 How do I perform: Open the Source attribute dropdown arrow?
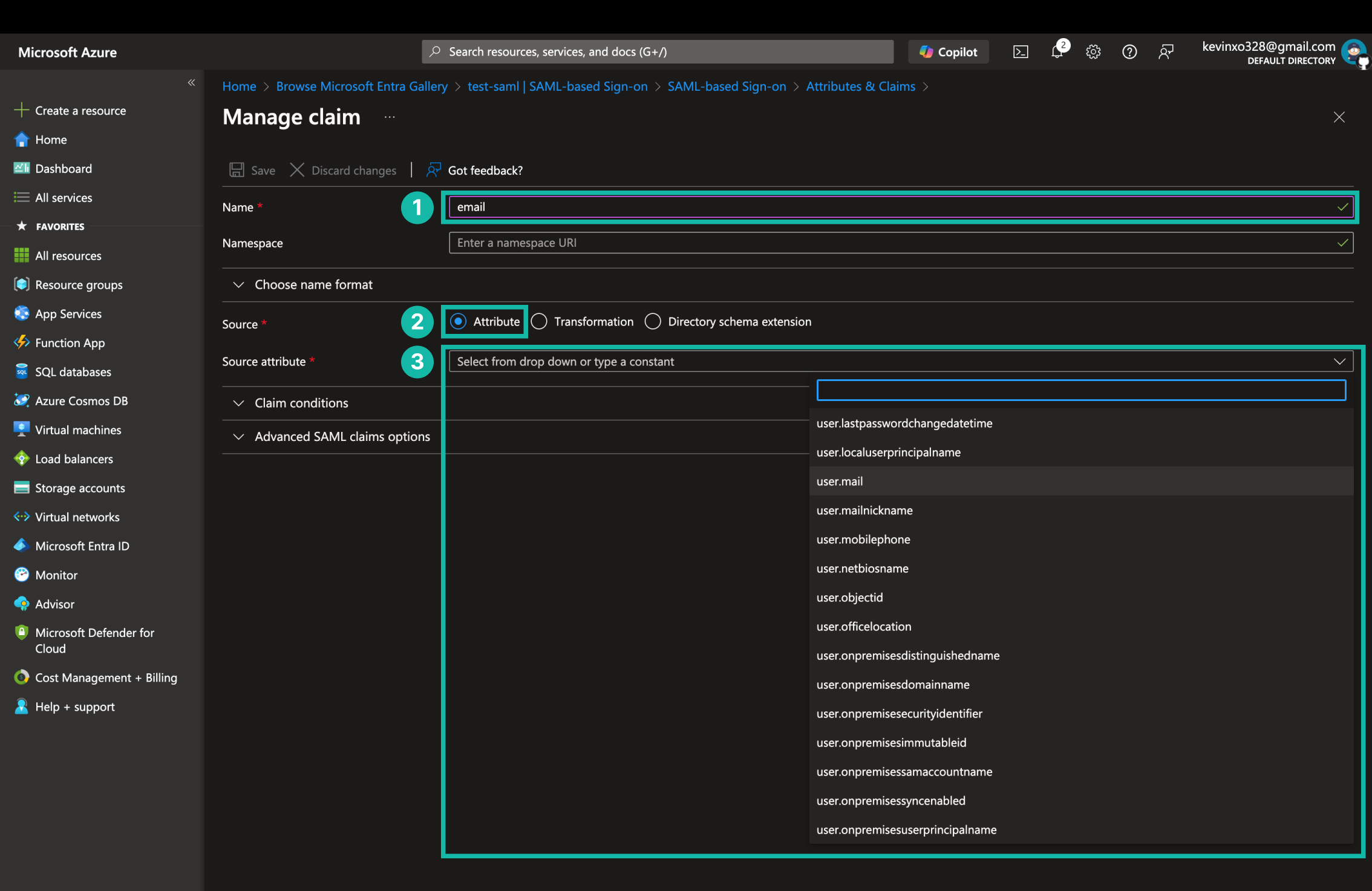pyautogui.click(x=1339, y=361)
